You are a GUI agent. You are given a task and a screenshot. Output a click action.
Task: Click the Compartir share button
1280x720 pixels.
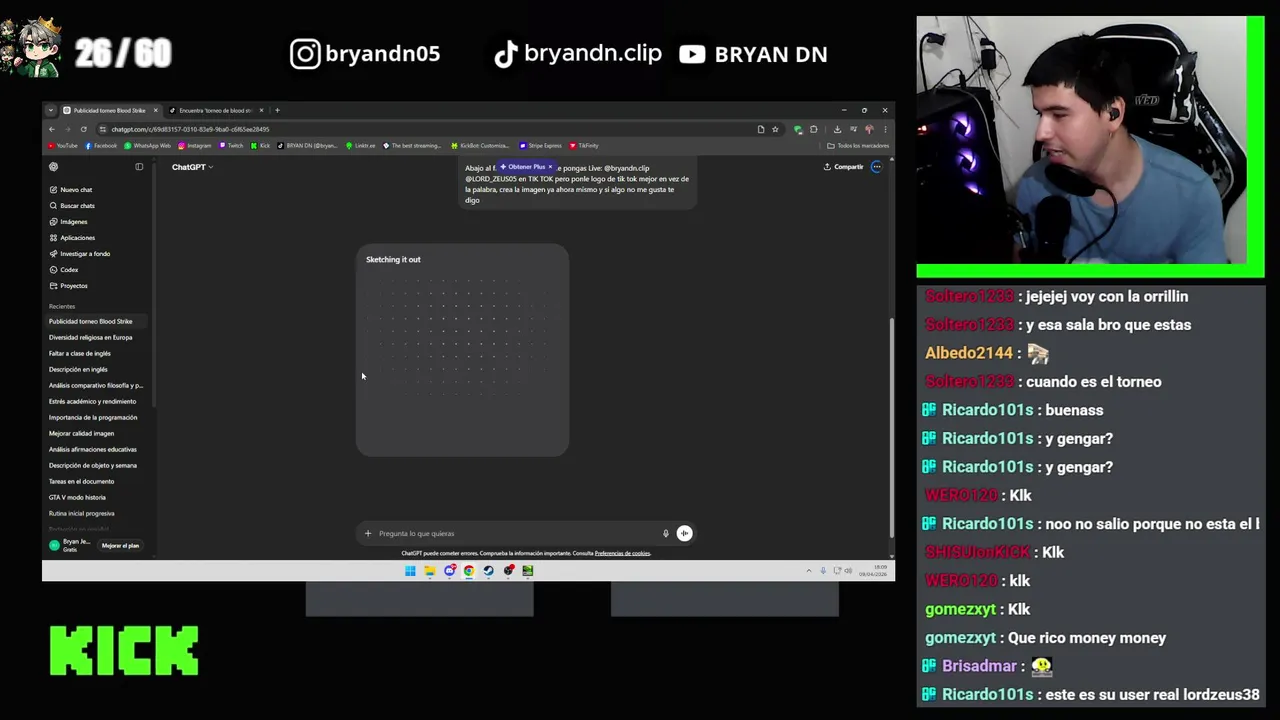click(x=843, y=167)
